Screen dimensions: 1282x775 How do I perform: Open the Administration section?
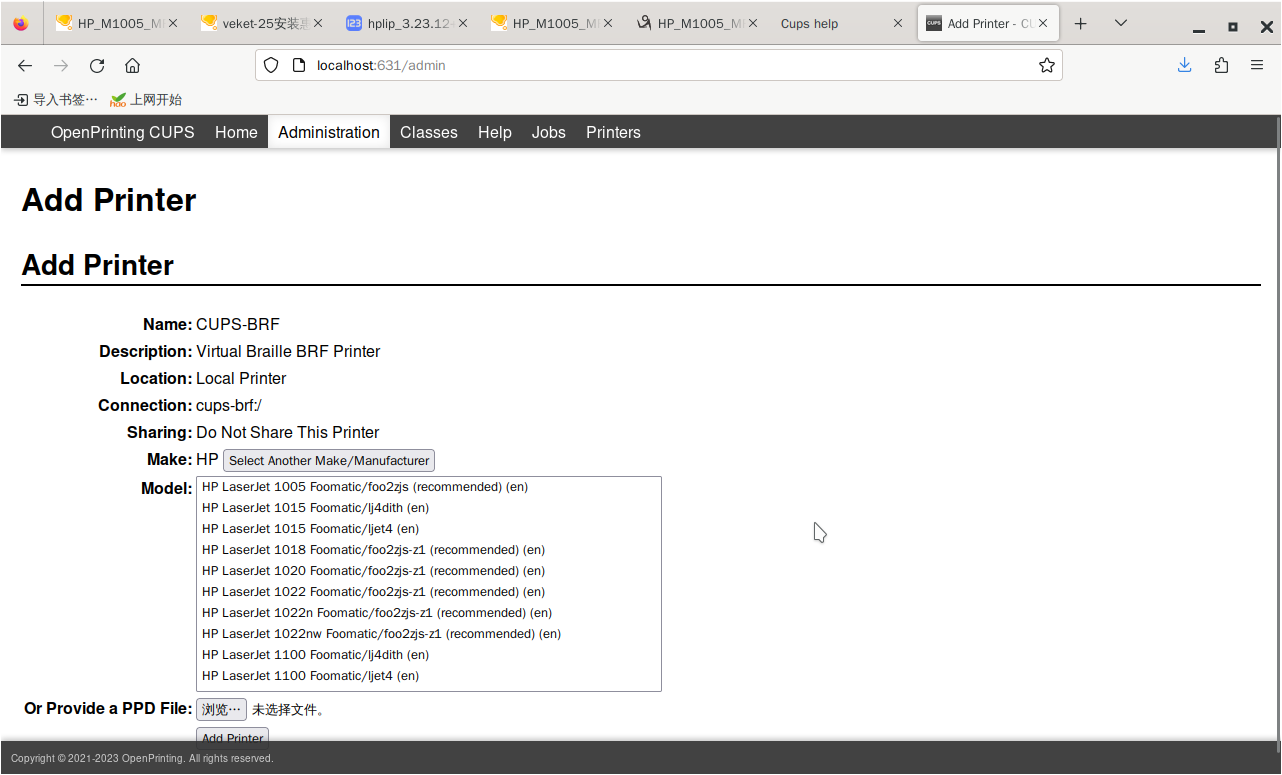[x=329, y=132]
